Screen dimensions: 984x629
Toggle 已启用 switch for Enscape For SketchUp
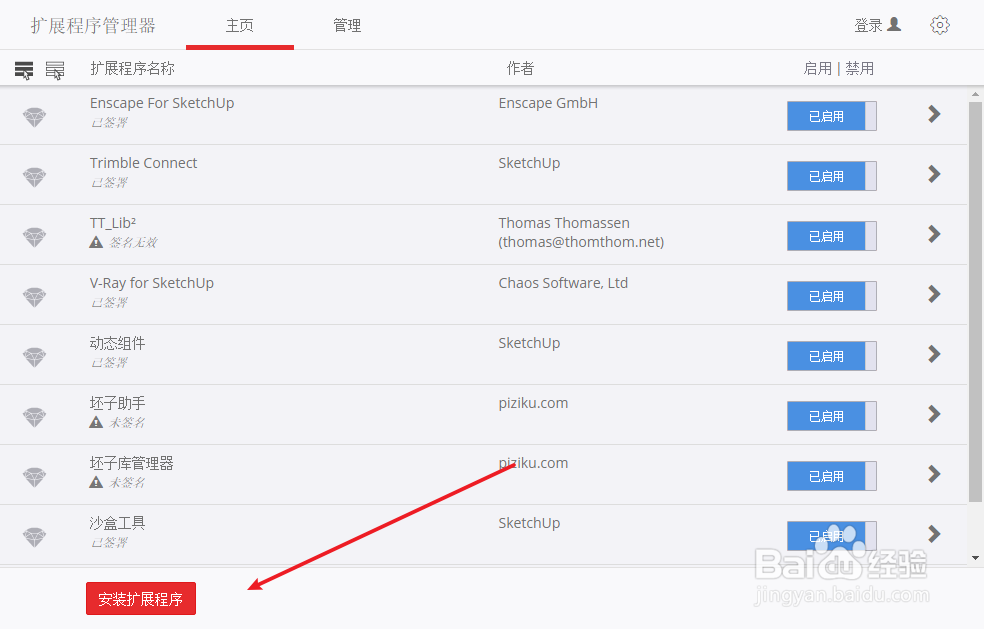(x=832, y=116)
